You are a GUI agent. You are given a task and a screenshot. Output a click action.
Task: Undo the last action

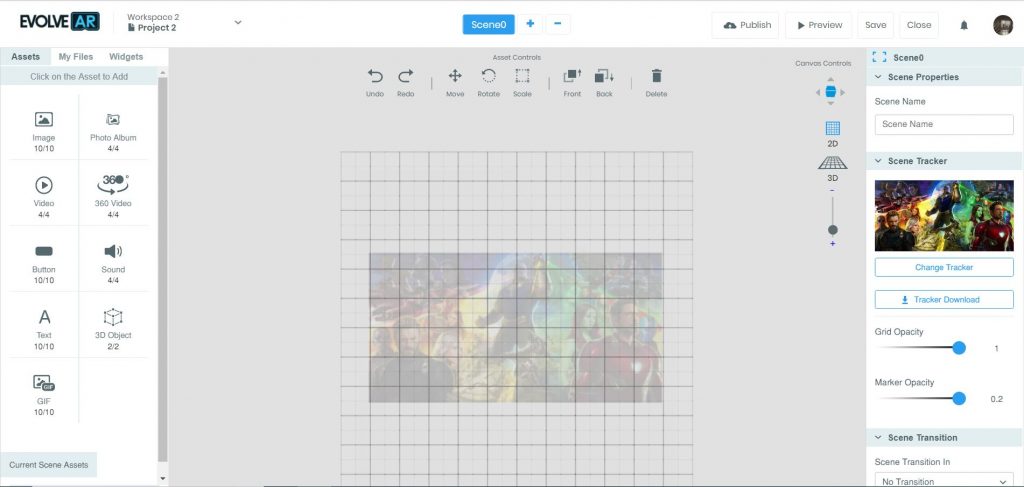[x=375, y=83]
